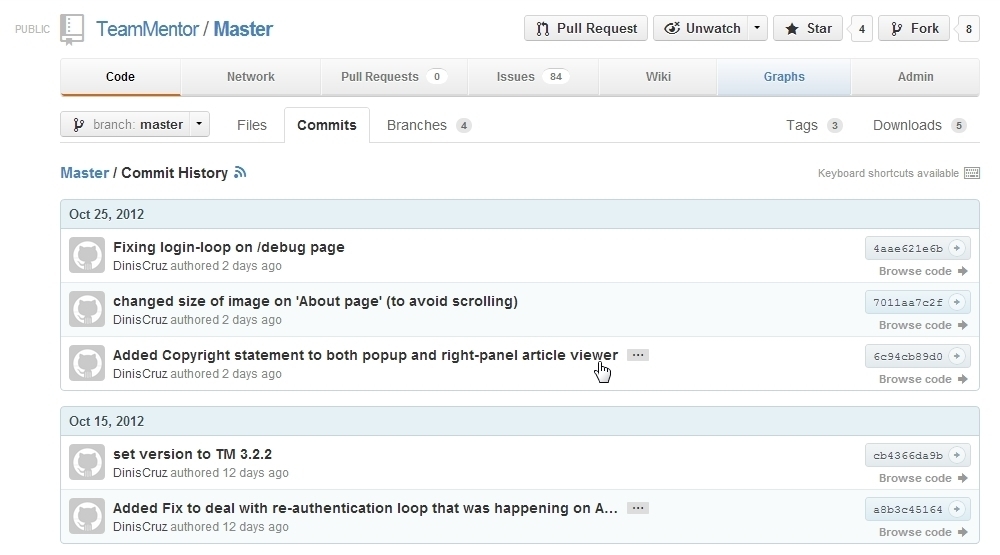Expand the Copyright statement commit message ellipsis

coord(638,355)
